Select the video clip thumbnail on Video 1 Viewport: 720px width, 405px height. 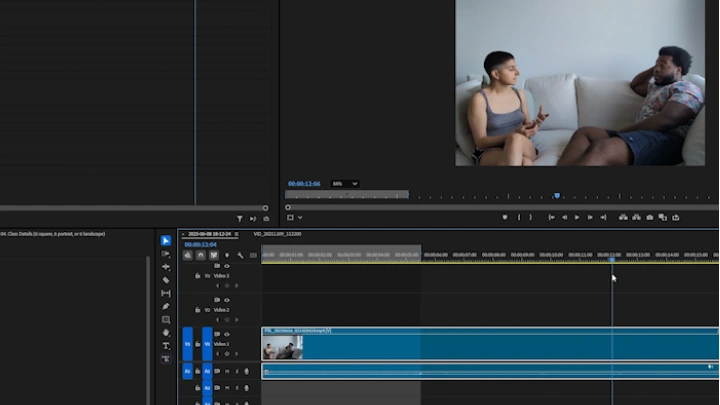click(x=282, y=347)
